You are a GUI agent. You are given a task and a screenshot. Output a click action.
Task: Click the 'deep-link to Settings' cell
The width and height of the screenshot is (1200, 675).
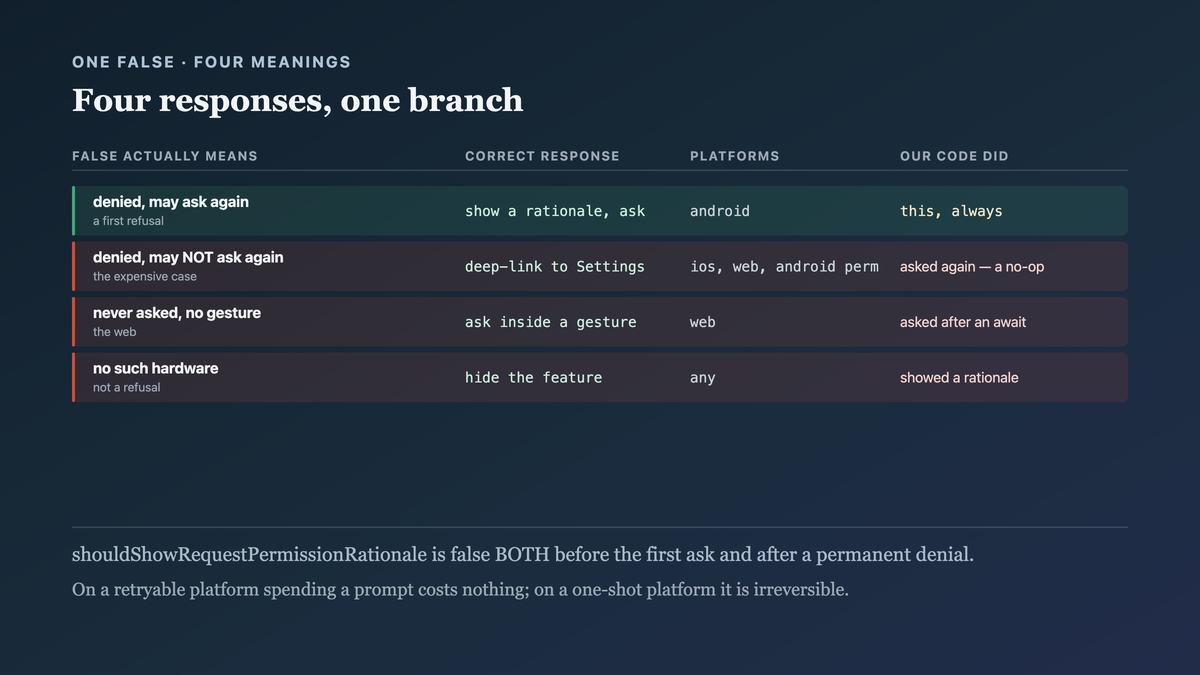[x=555, y=267]
